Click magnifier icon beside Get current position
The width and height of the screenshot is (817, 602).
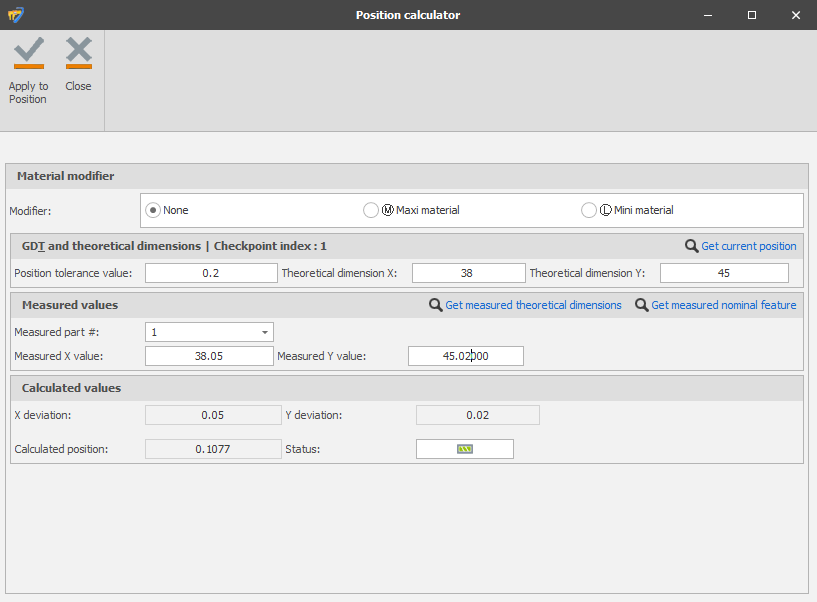(691, 246)
